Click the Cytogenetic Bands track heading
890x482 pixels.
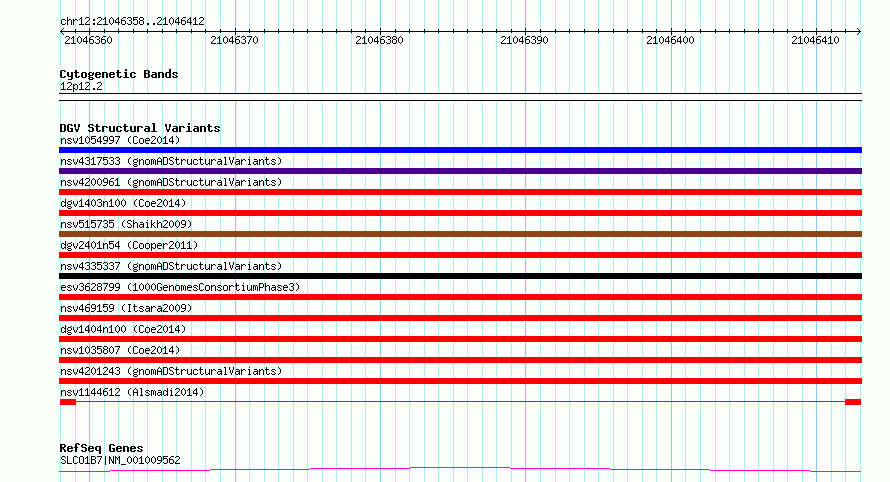point(119,74)
